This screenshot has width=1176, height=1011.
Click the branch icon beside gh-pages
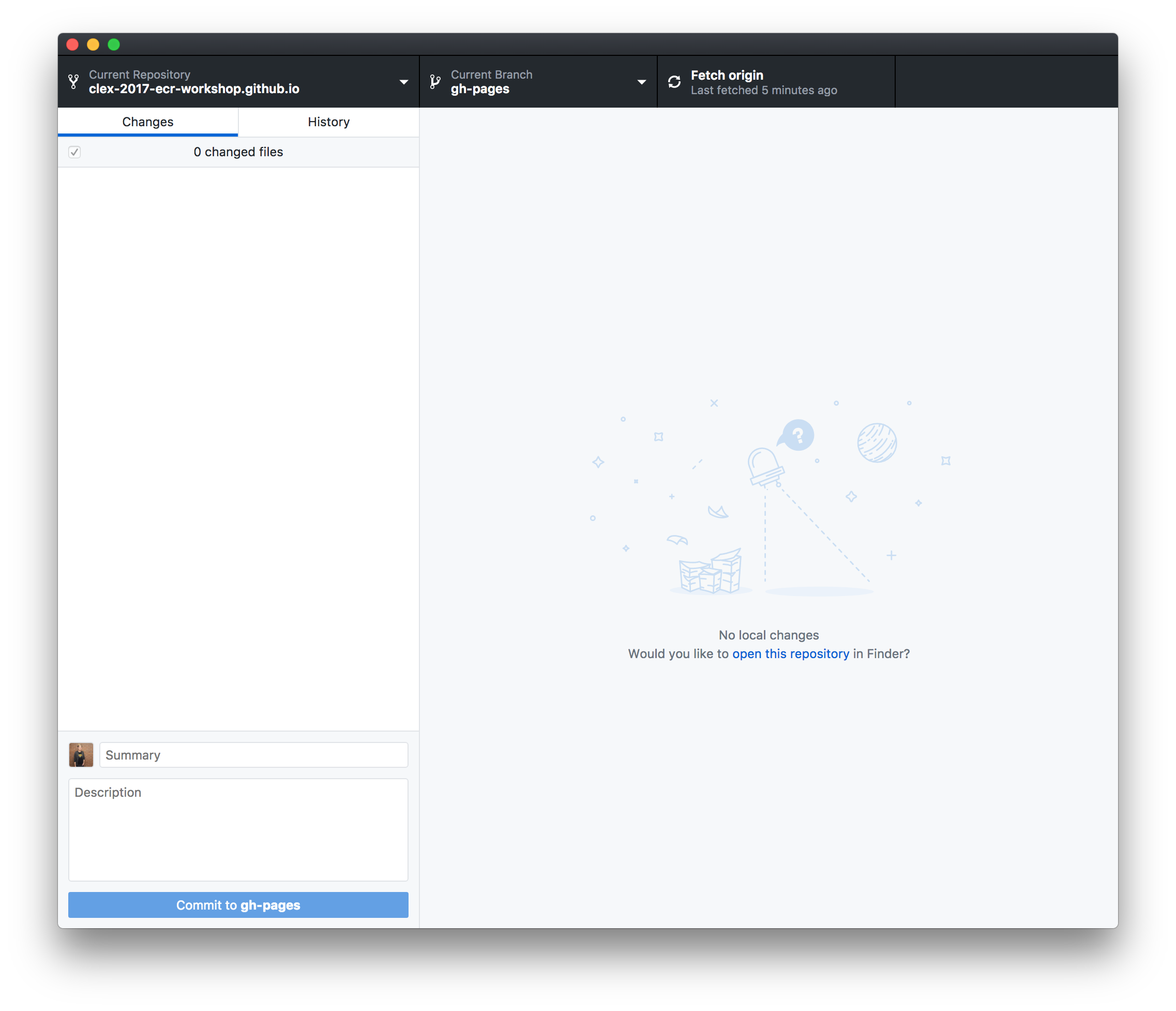pos(435,82)
